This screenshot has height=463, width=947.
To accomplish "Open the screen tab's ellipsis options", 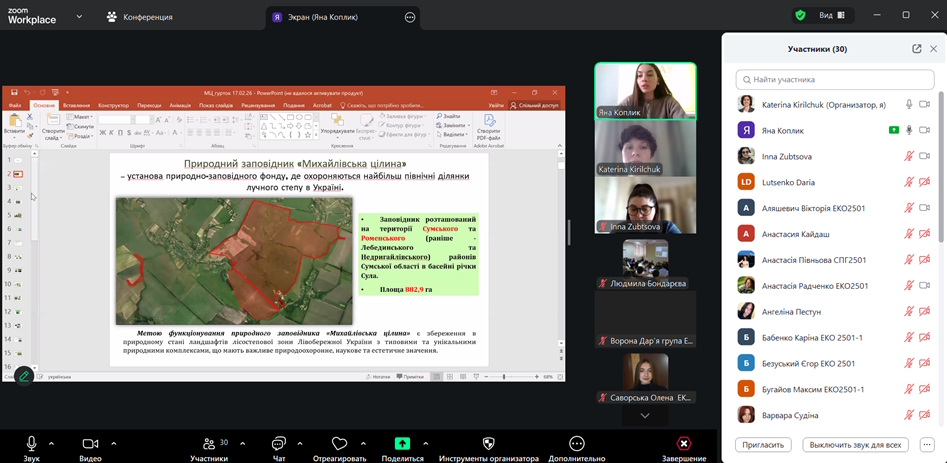I will pyautogui.click(x=410, y=17).
